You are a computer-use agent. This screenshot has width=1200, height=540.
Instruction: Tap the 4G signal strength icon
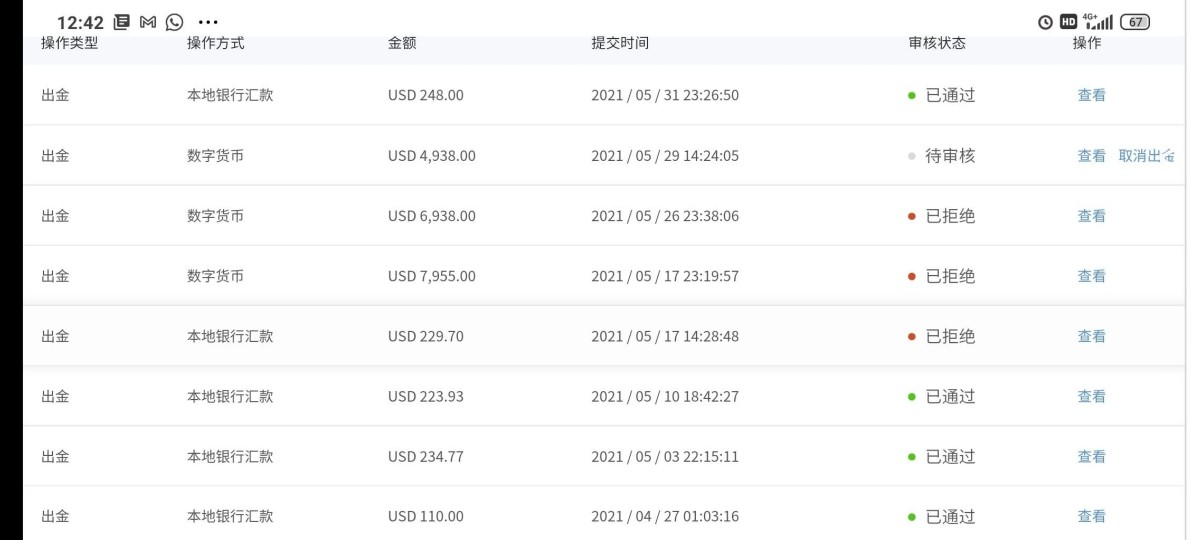pos(1098,22)
